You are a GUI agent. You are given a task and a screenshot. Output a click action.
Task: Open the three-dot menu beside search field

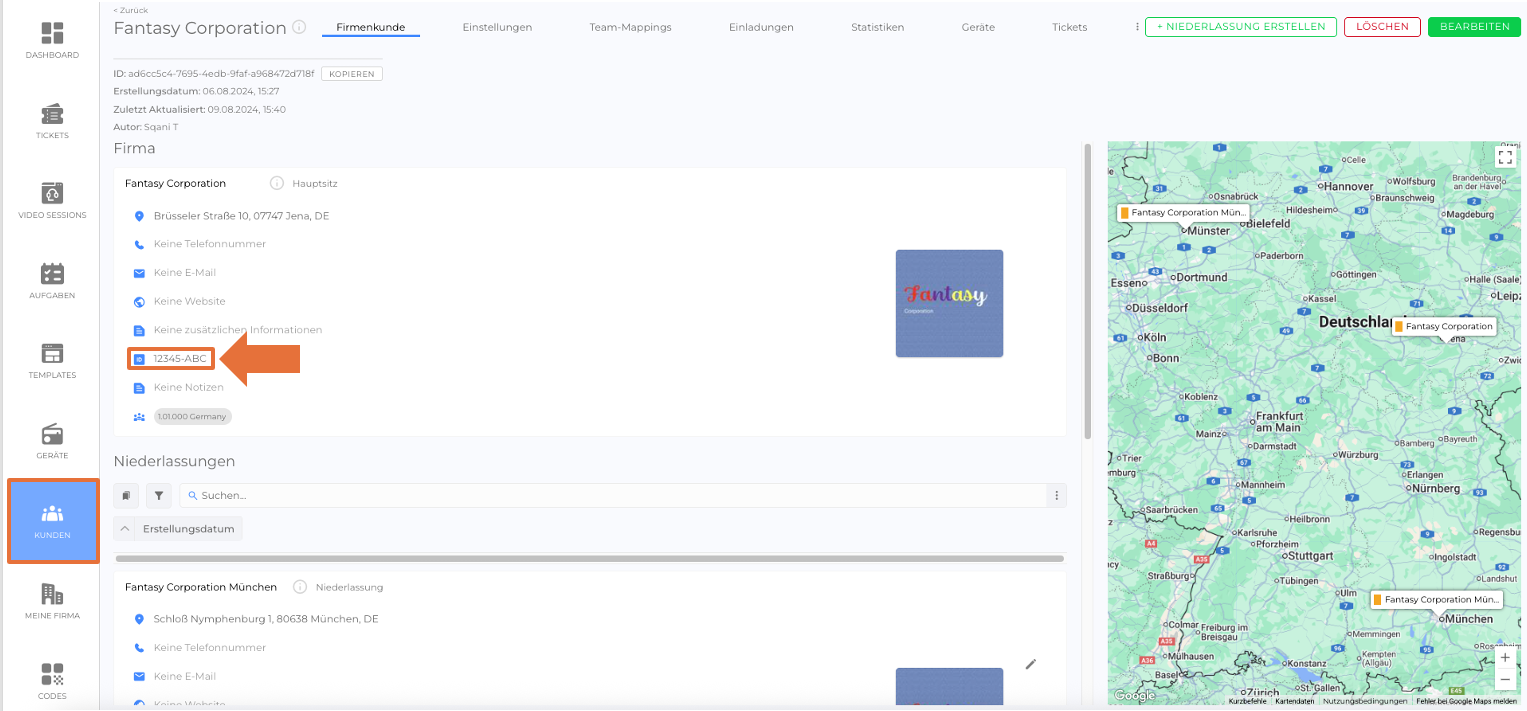click(1056, 495)
